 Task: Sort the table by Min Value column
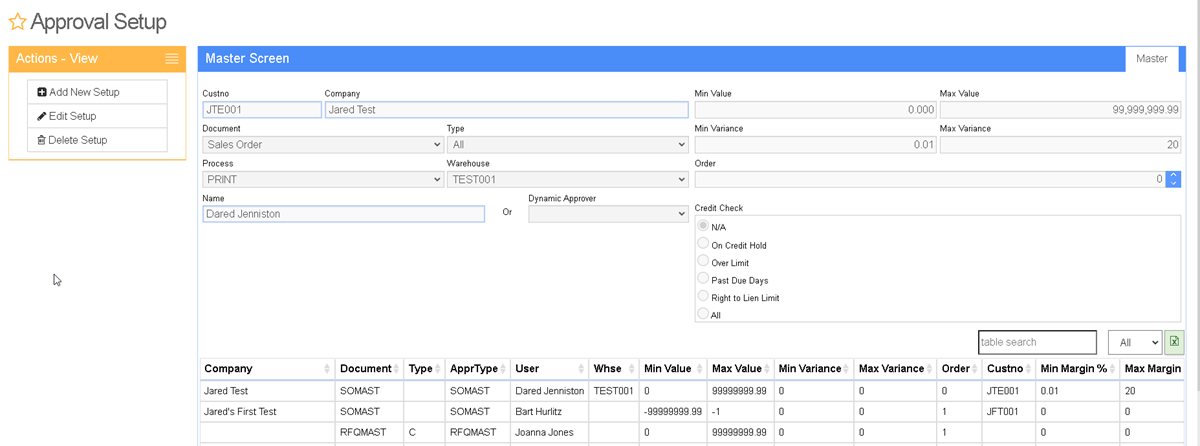(672, 369)
